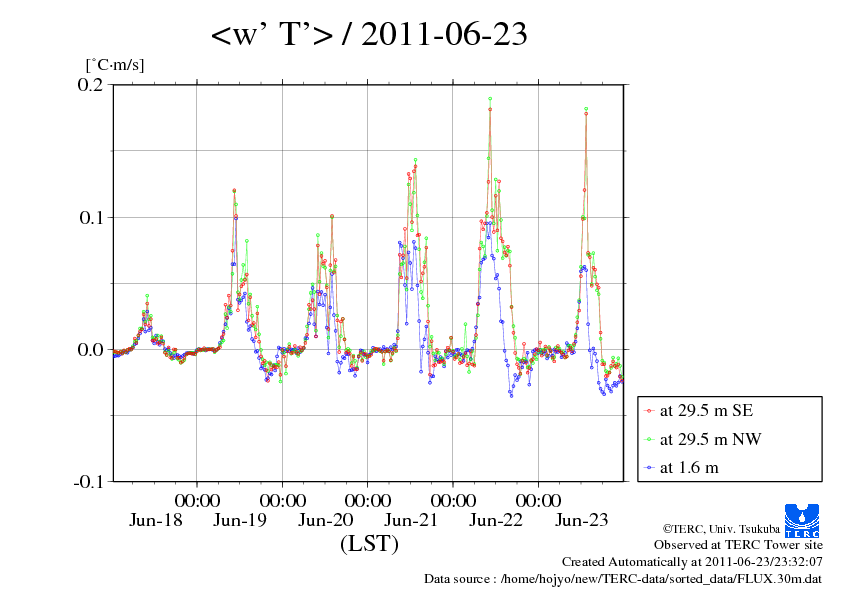
Task: Click the -0.1 y-axis tick label
Action: (88, 481)
